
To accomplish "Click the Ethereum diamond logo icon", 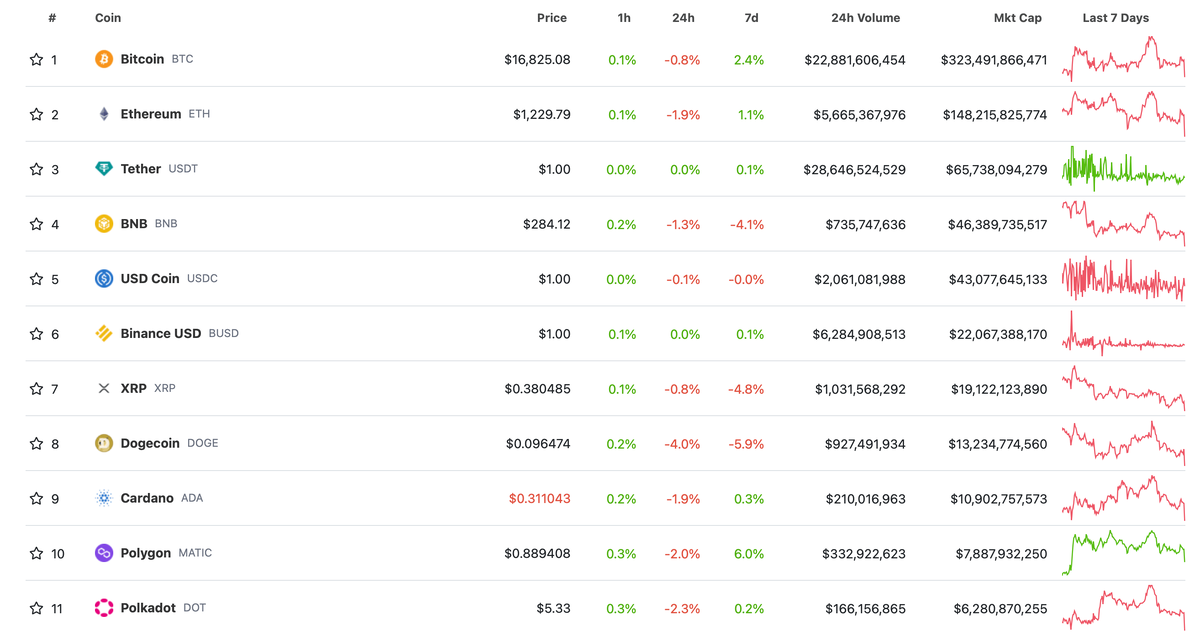I will tap(104, 114).
